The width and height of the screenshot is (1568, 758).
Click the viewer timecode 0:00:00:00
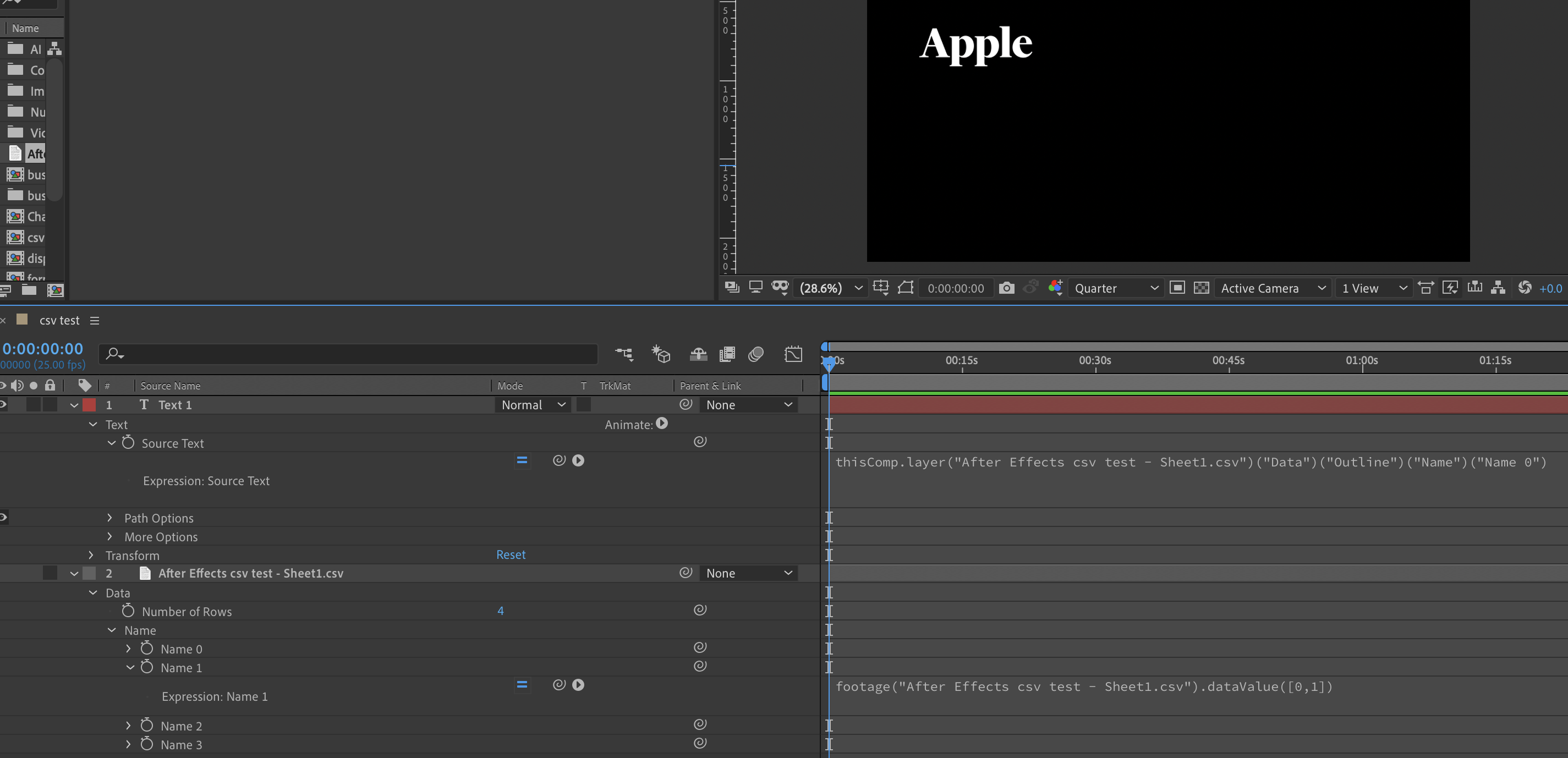click(x=956, y=288)
